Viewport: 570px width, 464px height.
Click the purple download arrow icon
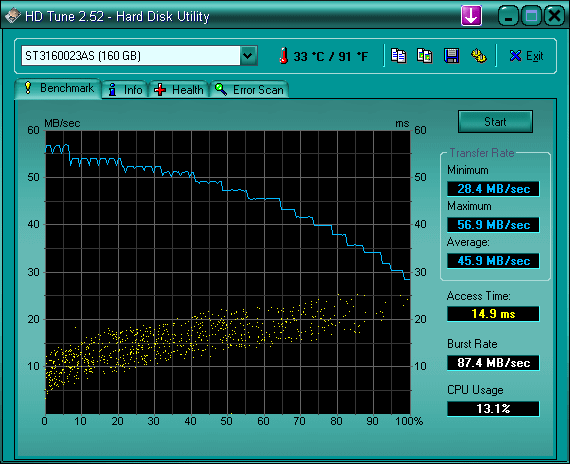pyautogui.click(x=471, y=16)
